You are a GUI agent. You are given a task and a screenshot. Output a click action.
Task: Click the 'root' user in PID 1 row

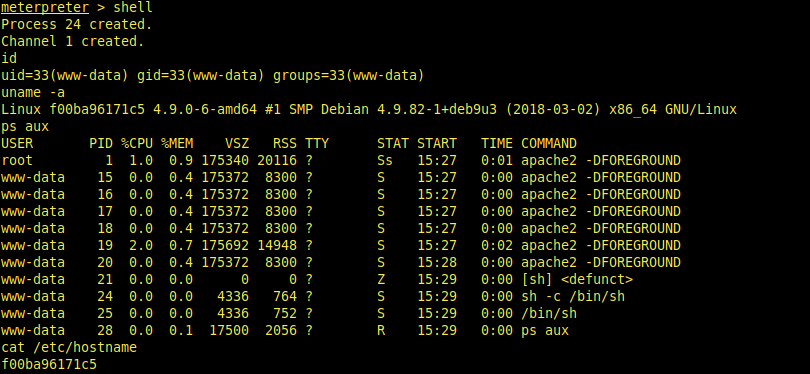click(17, 160)
